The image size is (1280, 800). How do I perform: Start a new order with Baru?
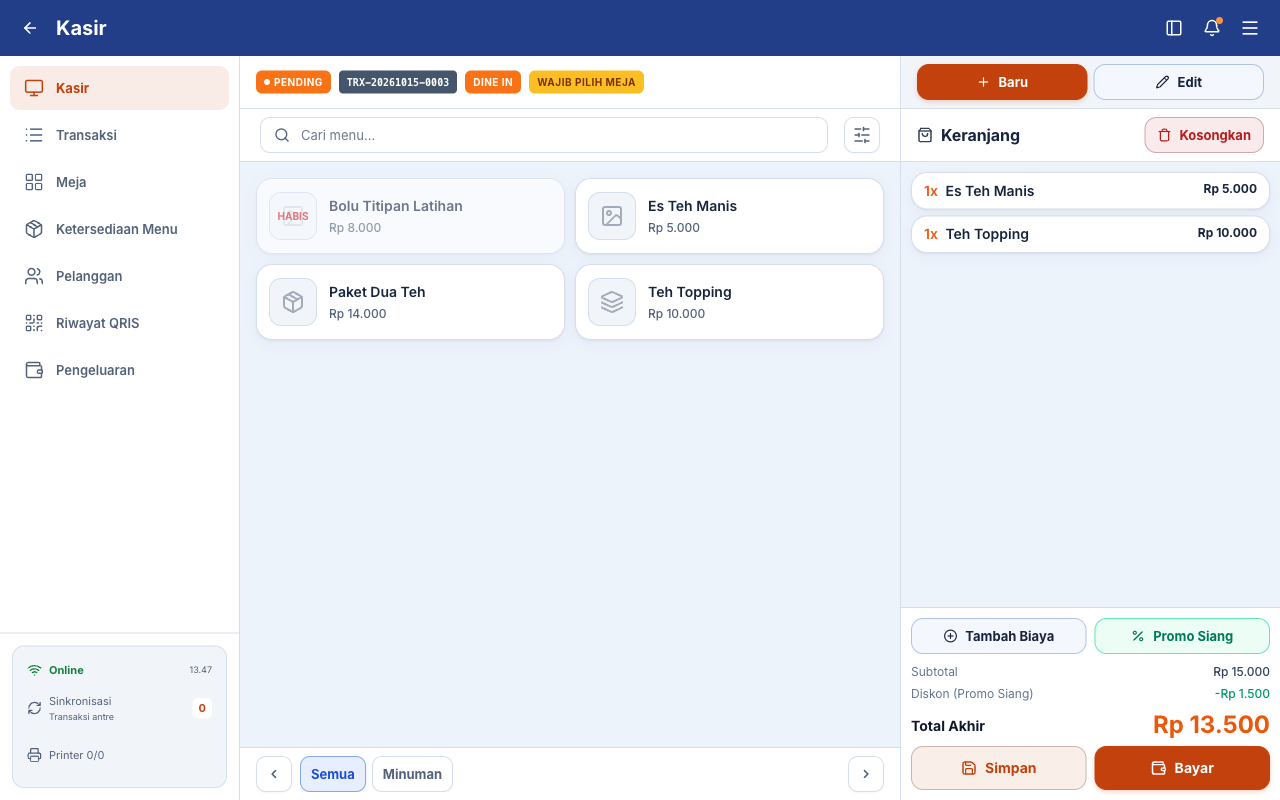click(1002, 82)
